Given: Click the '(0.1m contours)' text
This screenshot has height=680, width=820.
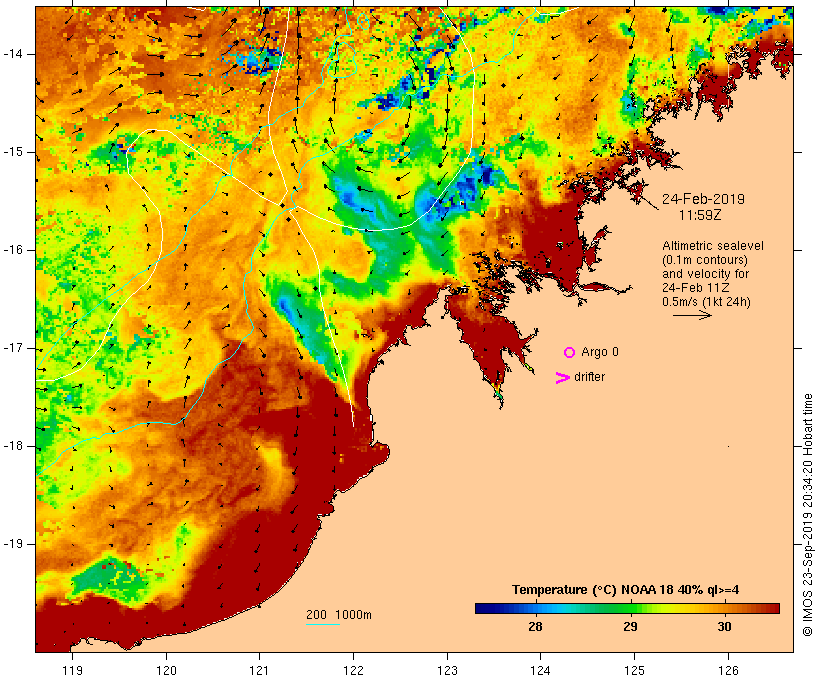Looking at the screenshot, I should (705, 260).
